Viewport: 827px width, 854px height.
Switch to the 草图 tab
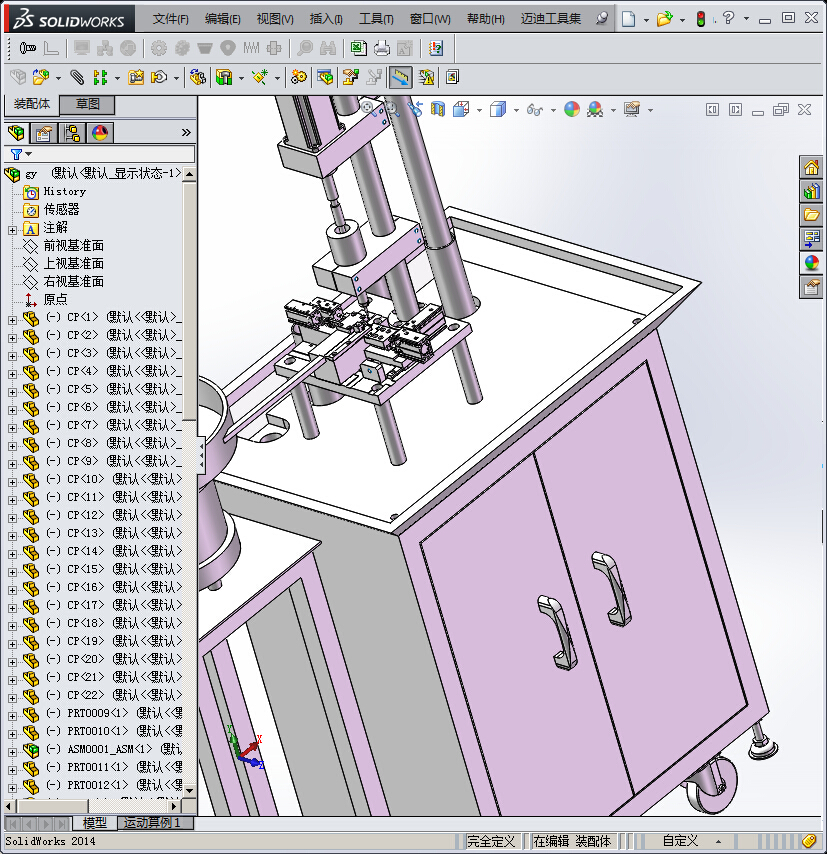coord(88,104)
